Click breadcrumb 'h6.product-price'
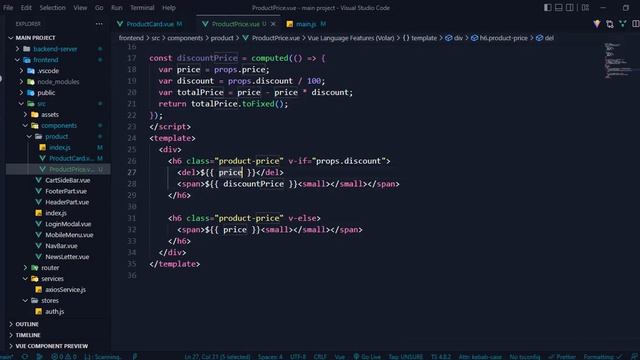Image resolution: width=640 pixels, height=360 pixels. (x=503, y=38)
